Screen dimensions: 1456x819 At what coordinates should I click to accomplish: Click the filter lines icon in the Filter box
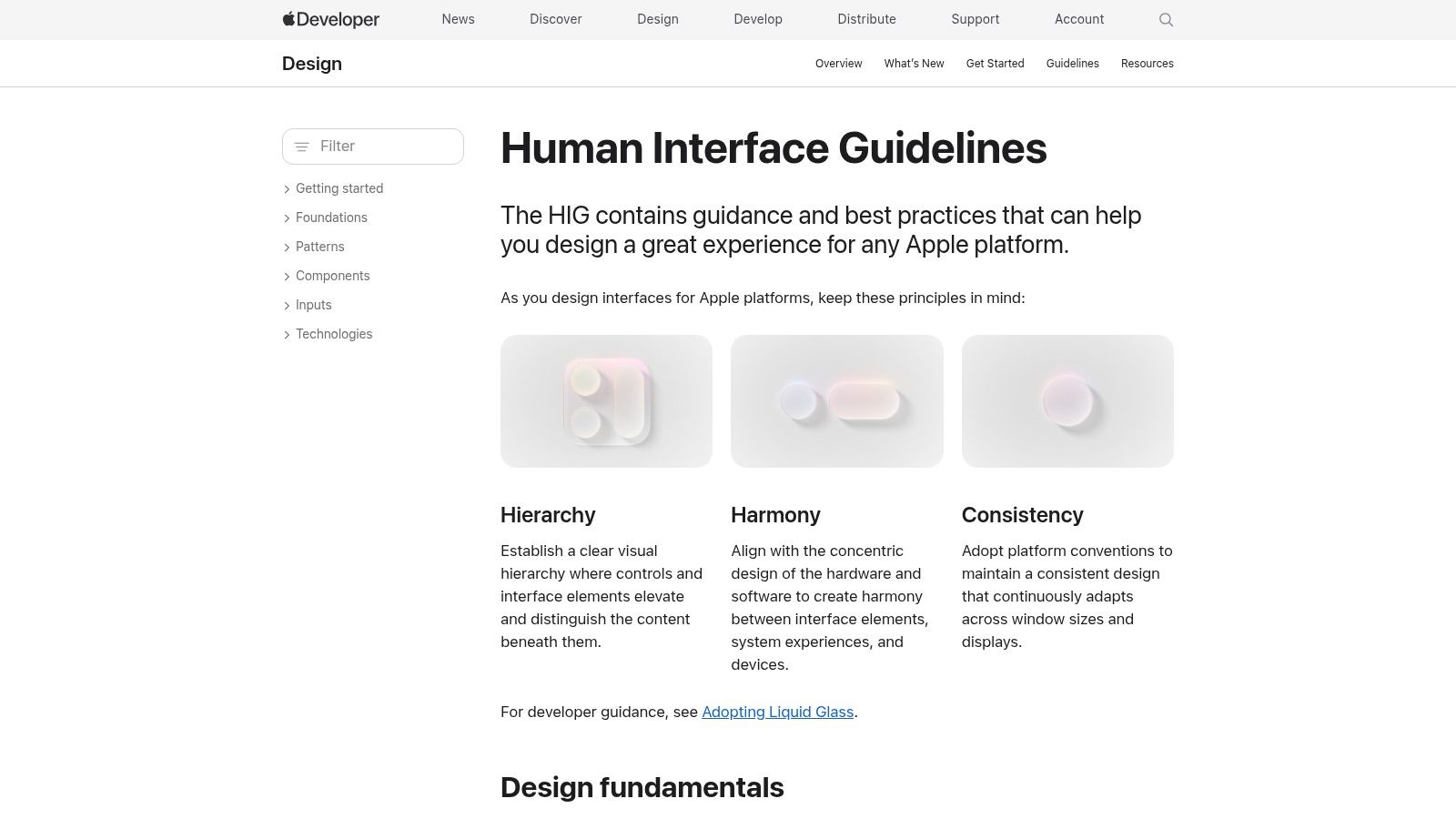tap(302, 146)
